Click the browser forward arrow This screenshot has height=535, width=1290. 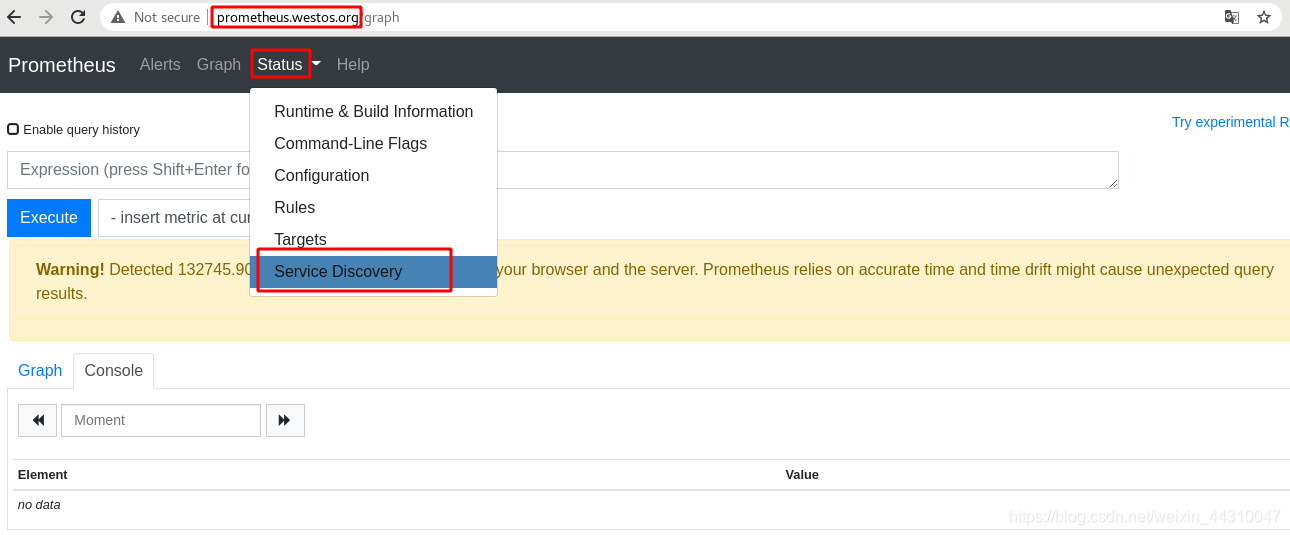[46, 17]
